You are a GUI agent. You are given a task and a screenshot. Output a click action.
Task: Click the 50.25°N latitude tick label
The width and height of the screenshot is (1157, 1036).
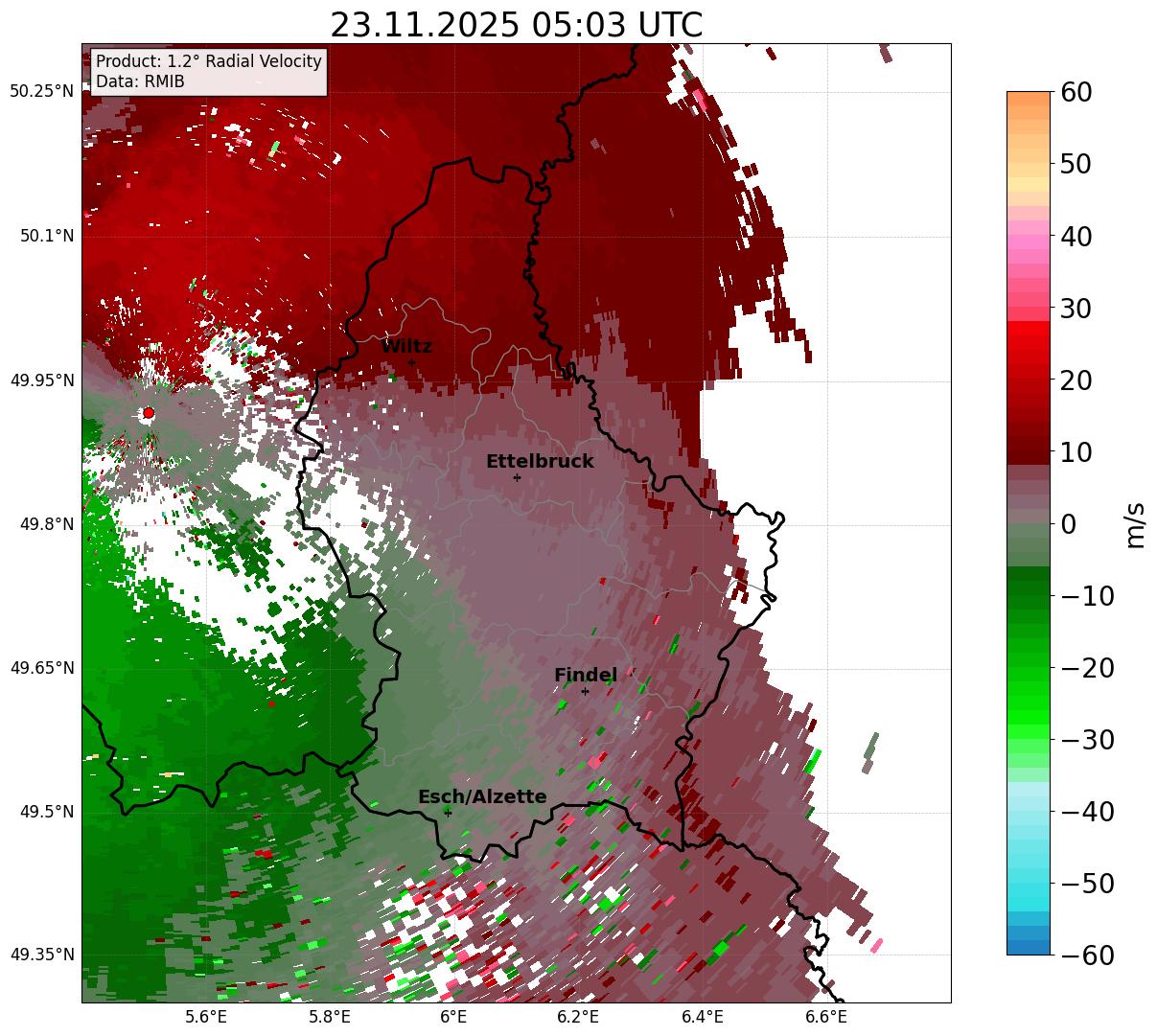pos(42,92)
